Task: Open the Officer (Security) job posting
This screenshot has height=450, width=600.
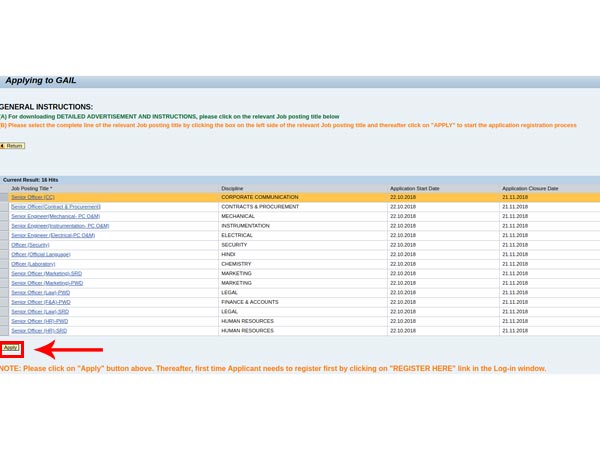Action: tap(30, 245)
